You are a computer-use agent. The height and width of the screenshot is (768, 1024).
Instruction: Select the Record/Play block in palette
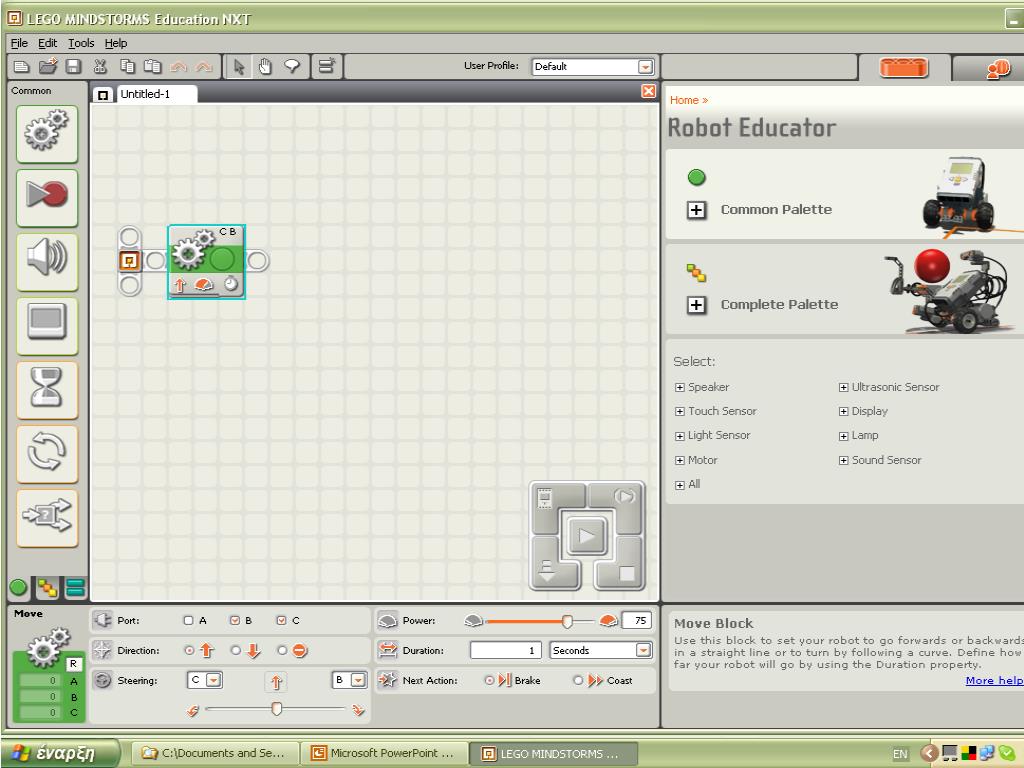[x=47, y=197]
